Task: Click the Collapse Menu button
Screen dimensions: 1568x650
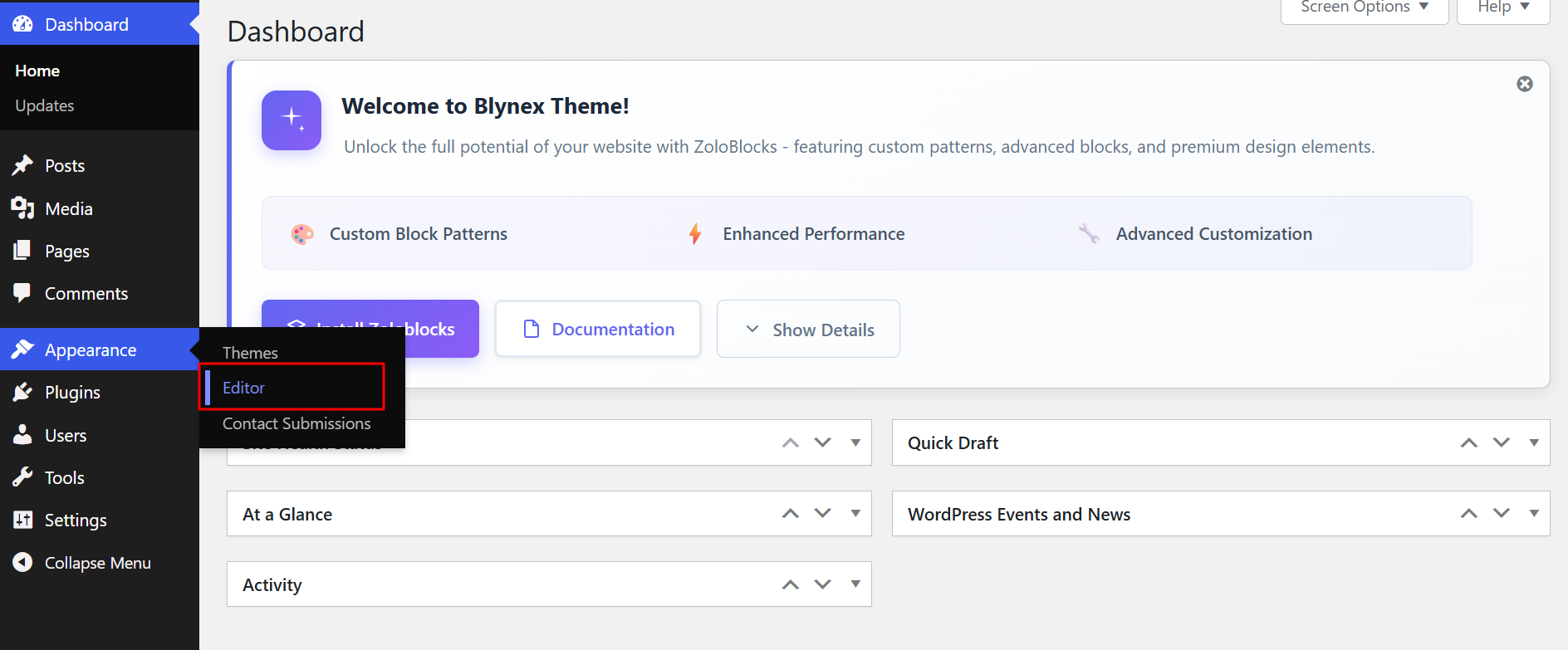Action: 100,563
